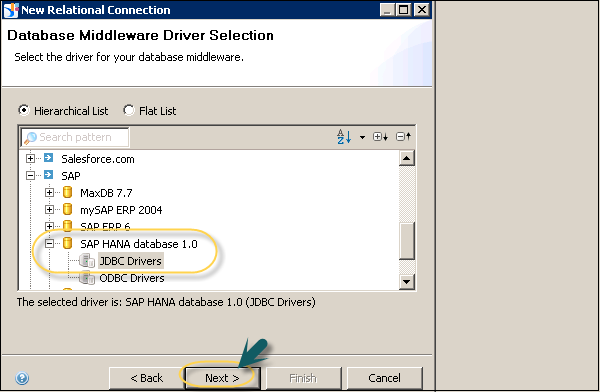Expand the mySAP ERP 2004 node

[49, 209]
